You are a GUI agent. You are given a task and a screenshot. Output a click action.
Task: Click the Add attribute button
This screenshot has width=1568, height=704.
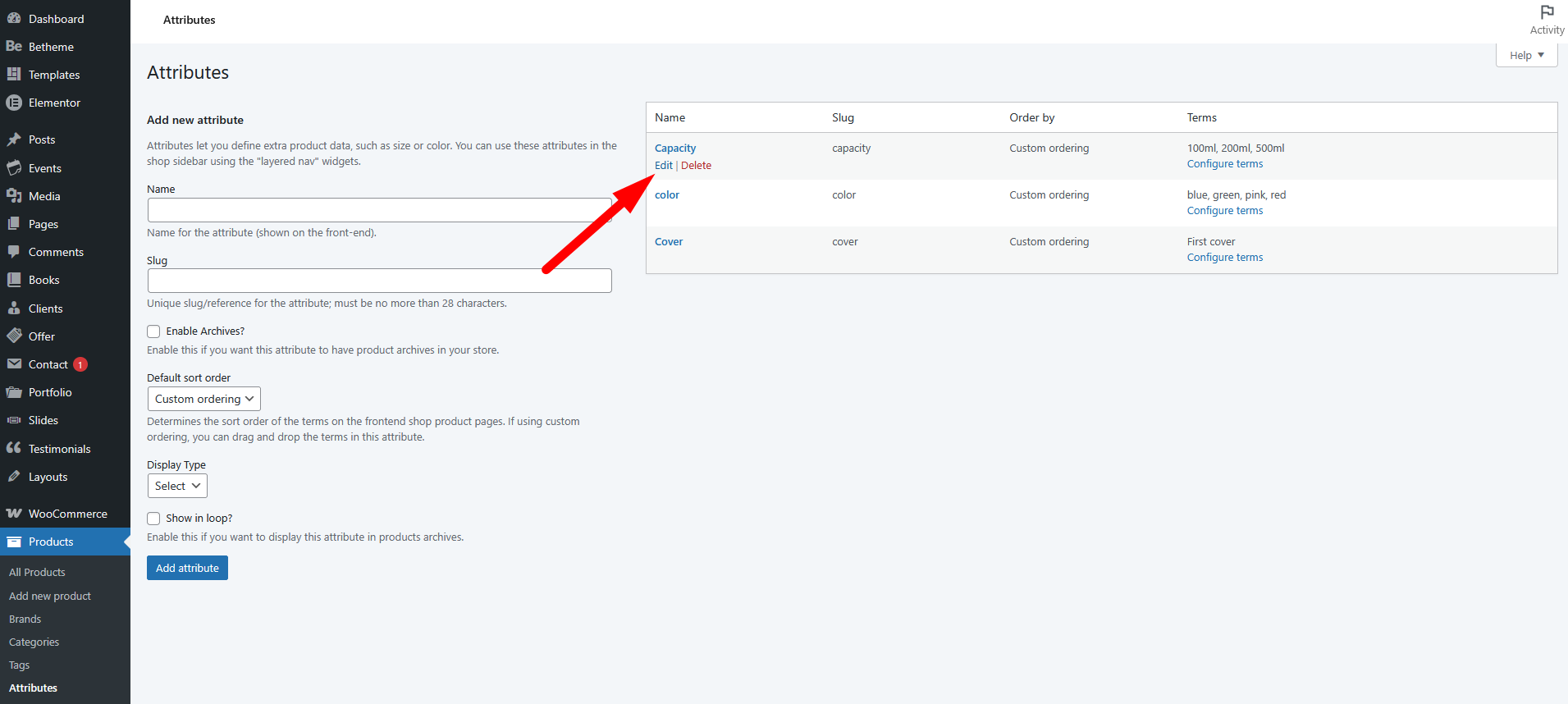tap(187, 568)
